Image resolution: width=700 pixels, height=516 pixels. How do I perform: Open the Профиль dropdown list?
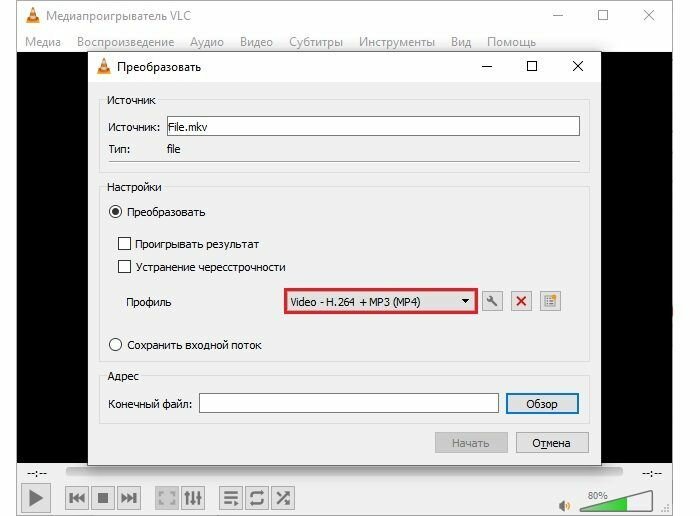(381, 302)
